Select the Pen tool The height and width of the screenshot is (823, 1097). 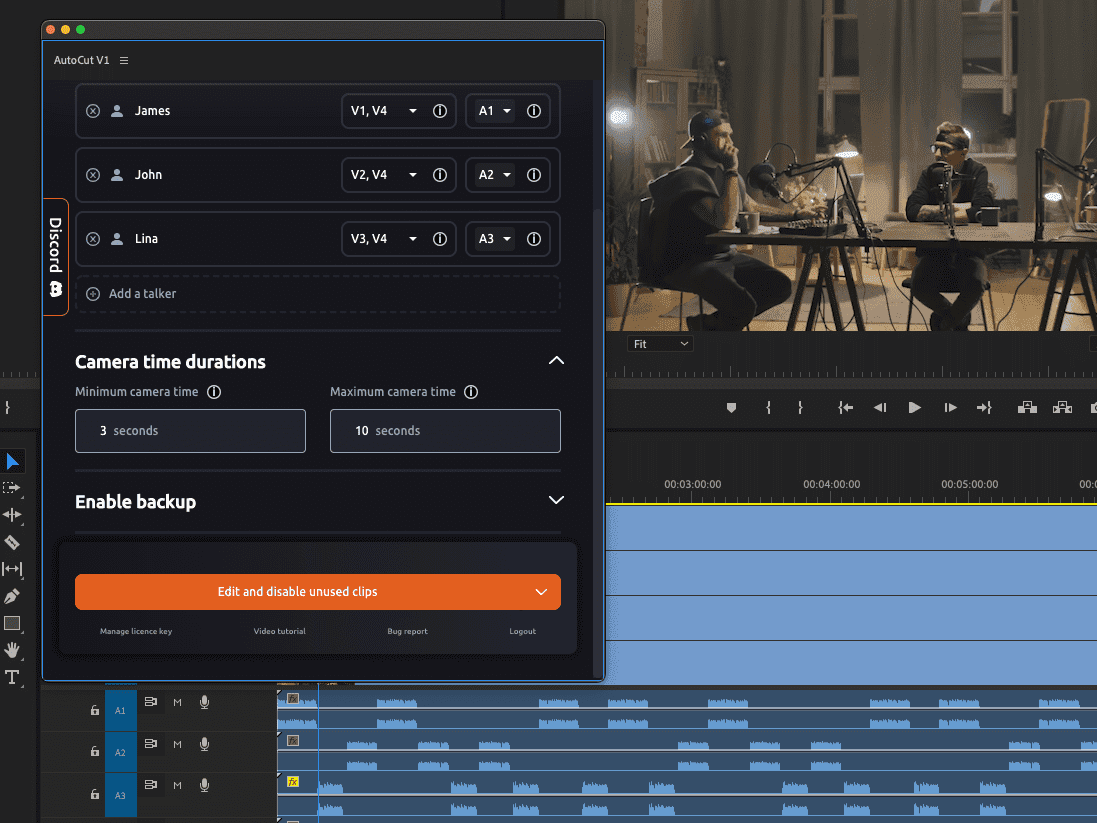[x=12, y=596]
